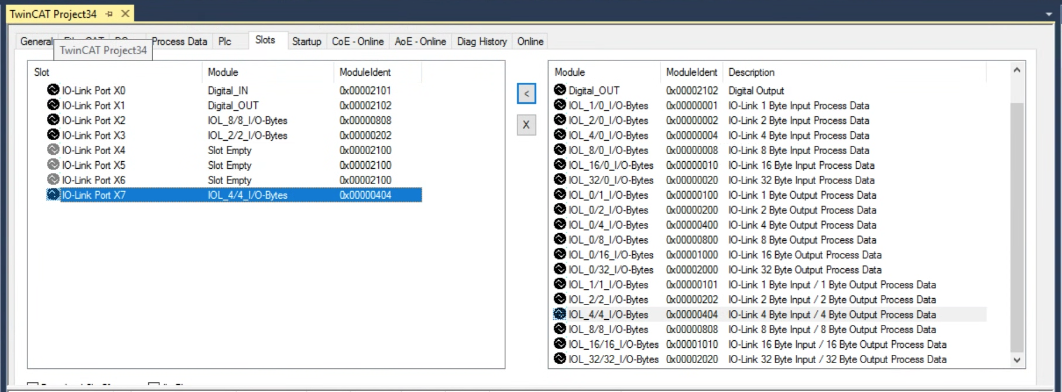Click the IOL_1/0_I/O-Bytes module icon
Screen dimensions: 1062x392
point(559,105)
